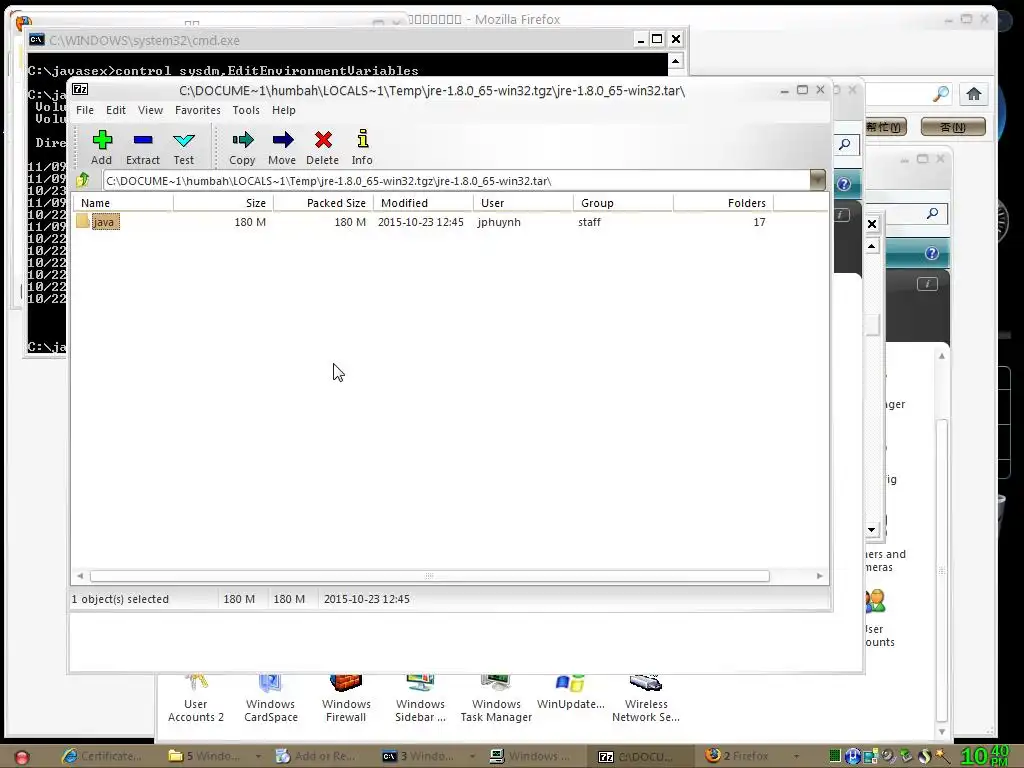Switch to Windows Task Manager taskbar button
The width and height of the screenshot is (1024, 768).
pos(530,756)
